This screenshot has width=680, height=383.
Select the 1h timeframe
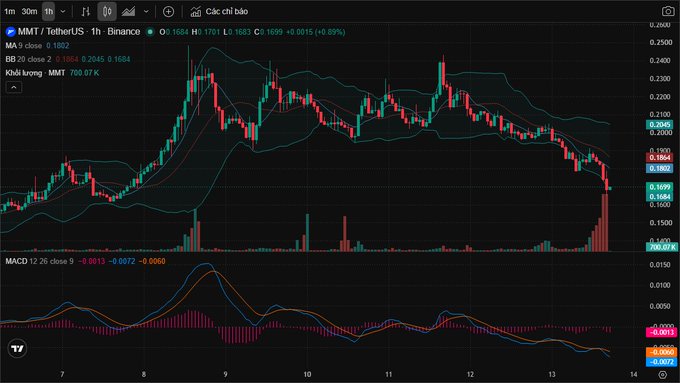49,12
